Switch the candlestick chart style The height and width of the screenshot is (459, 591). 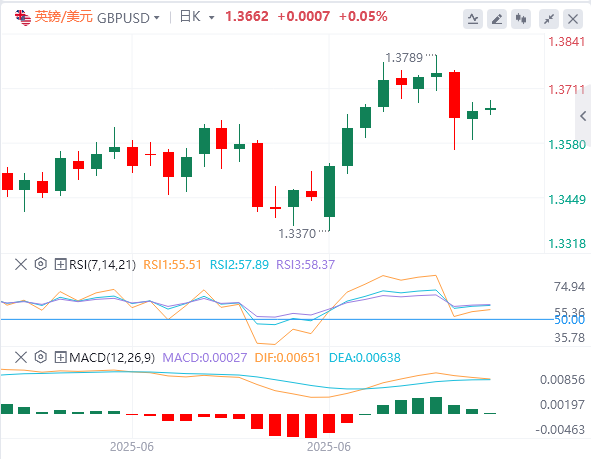coord(521,18)
